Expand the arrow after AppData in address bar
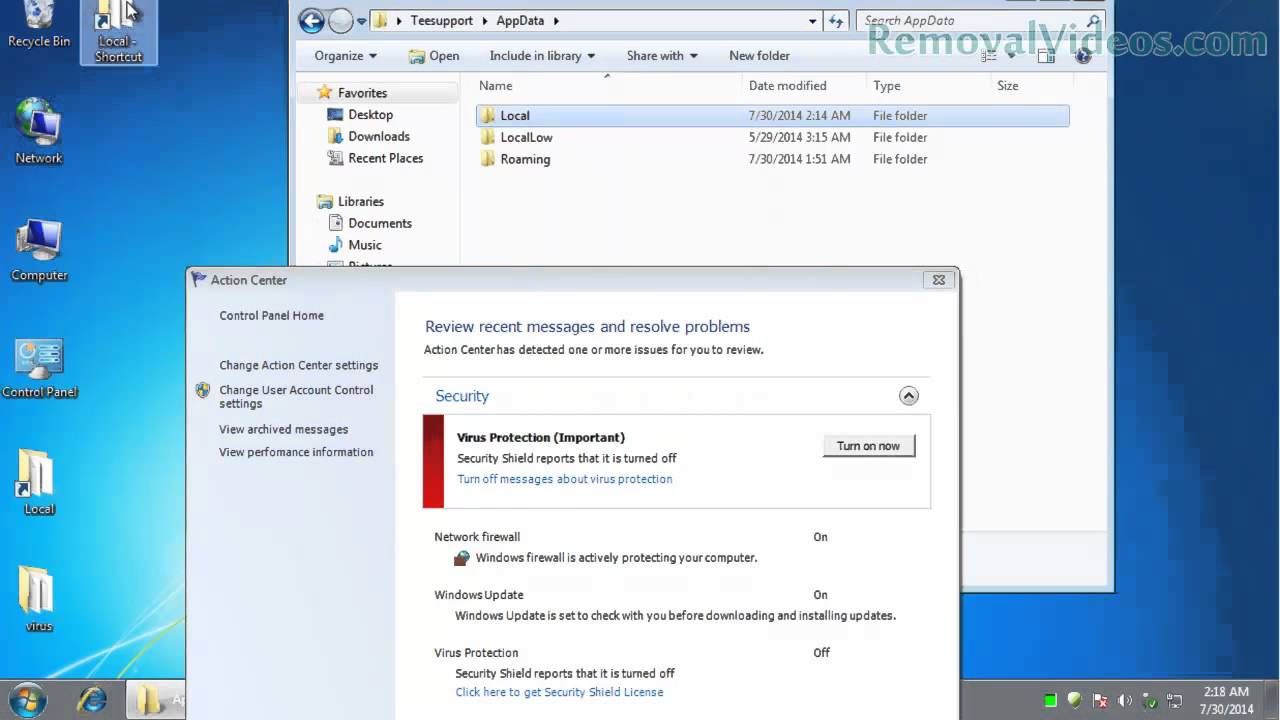 tap(556, 20)
